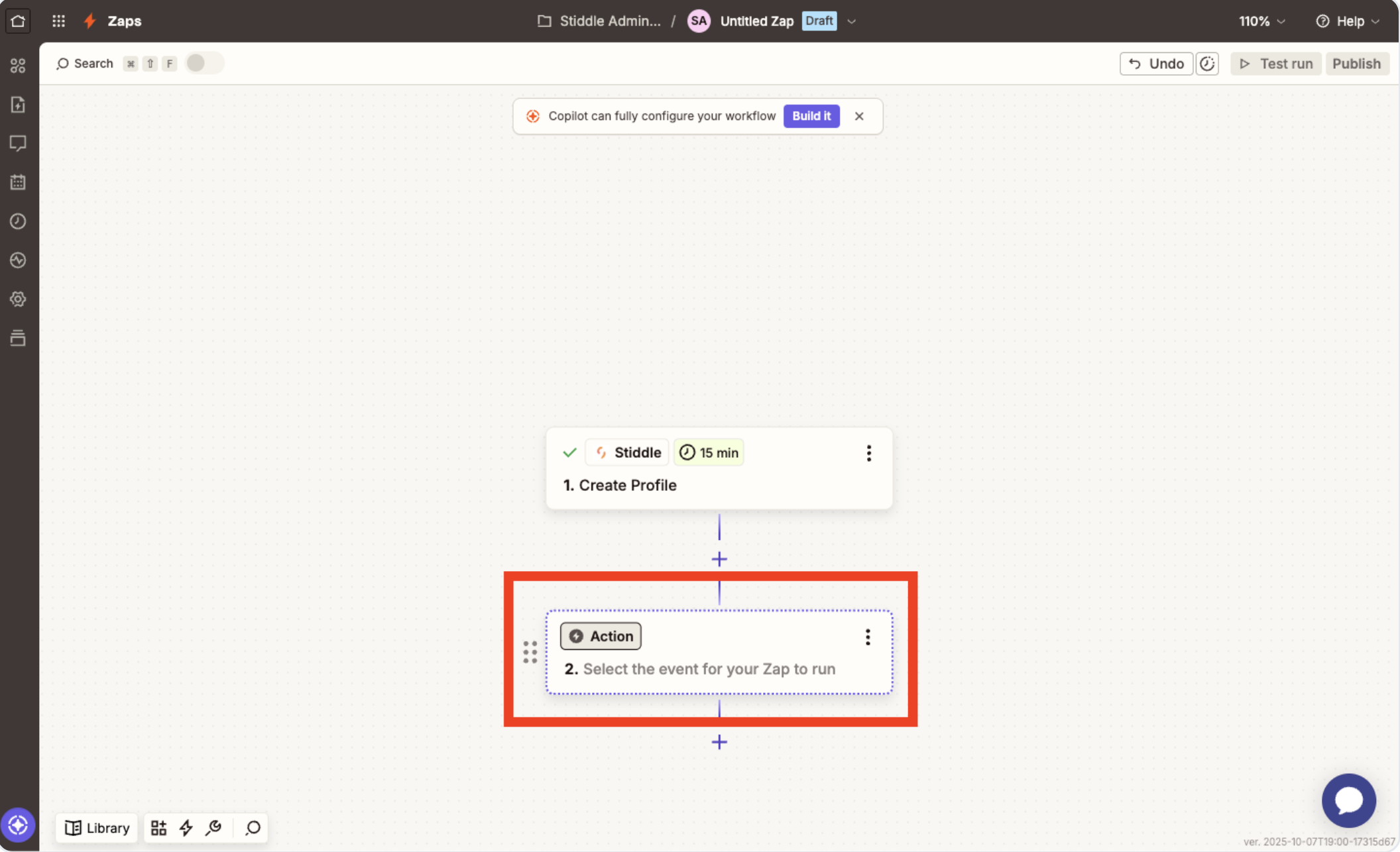Open the settings gear in left sidebar
Image resolution: width=1400 pixels, height=852 pixels.
coord(18,299)
